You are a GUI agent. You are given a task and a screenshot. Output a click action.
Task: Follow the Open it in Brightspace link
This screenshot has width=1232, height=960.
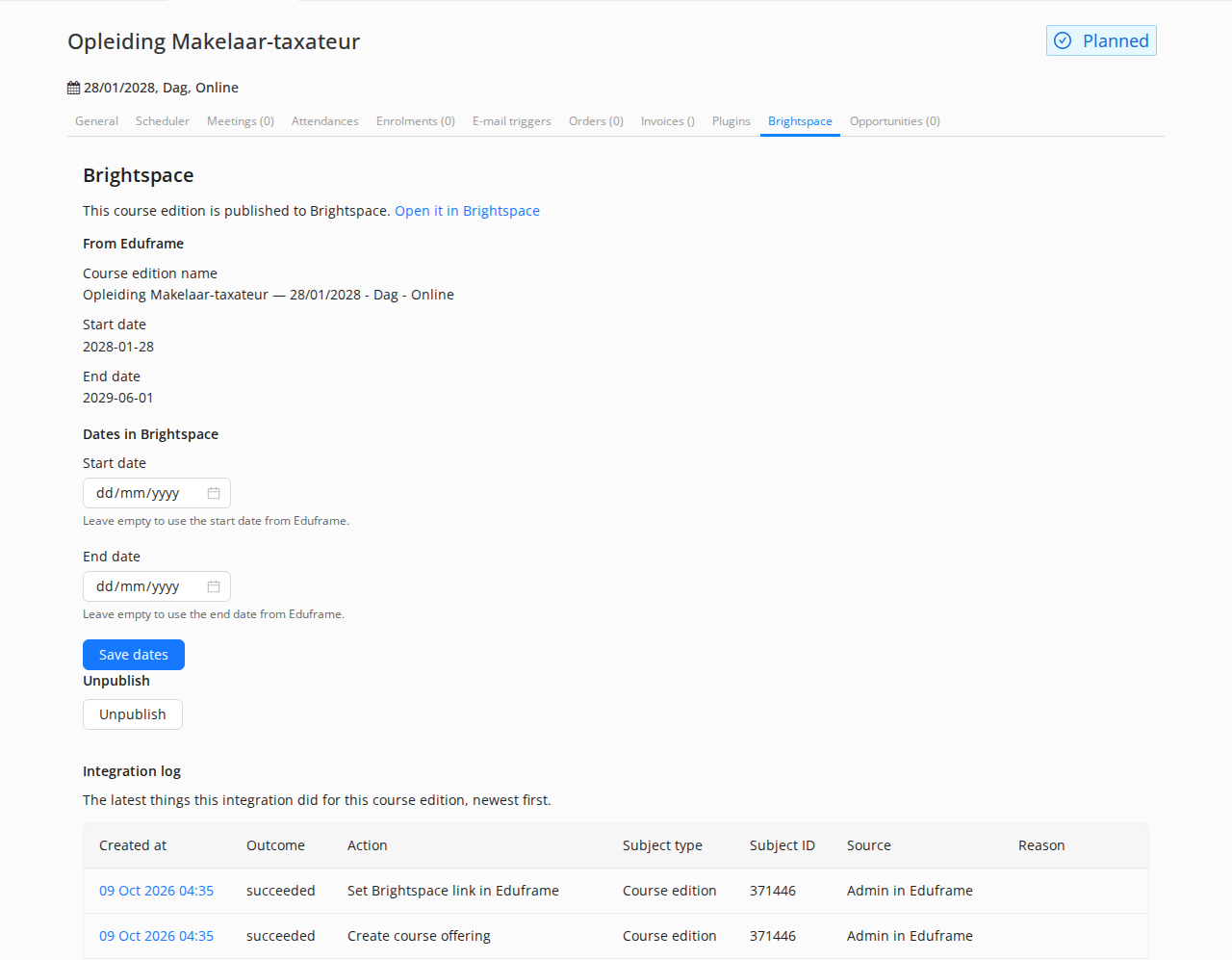(467, 211)
